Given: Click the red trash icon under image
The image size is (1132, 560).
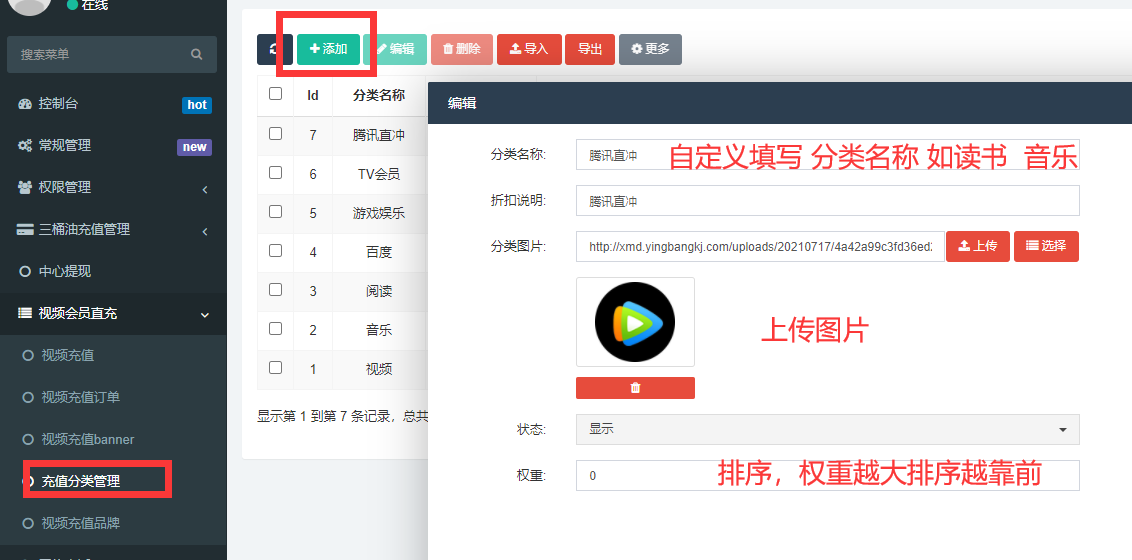Looking at the screenshot, I should [635, 388].
